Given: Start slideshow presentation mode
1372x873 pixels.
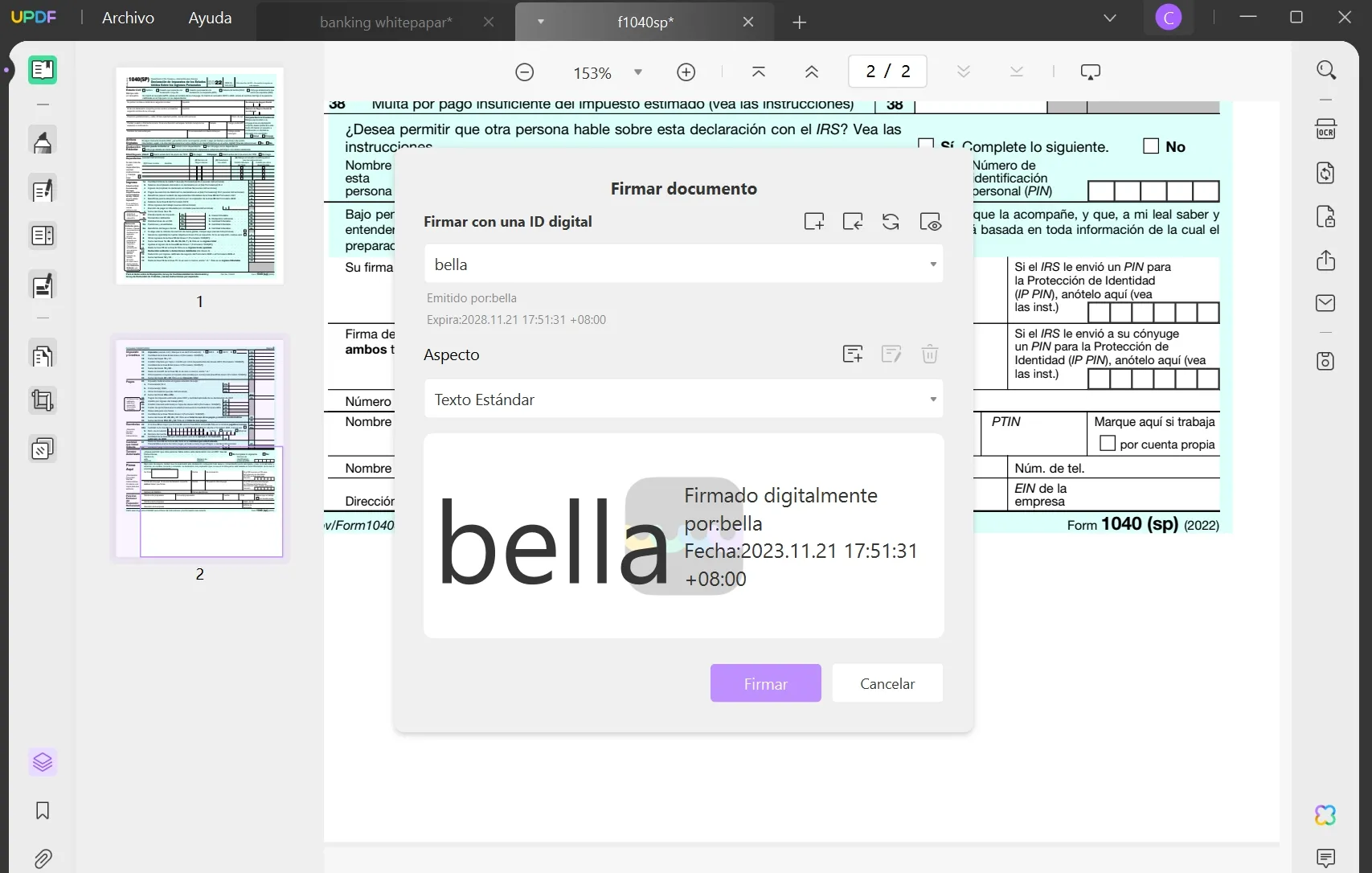Looking at the screenshot, I should tap(1091, 72).
